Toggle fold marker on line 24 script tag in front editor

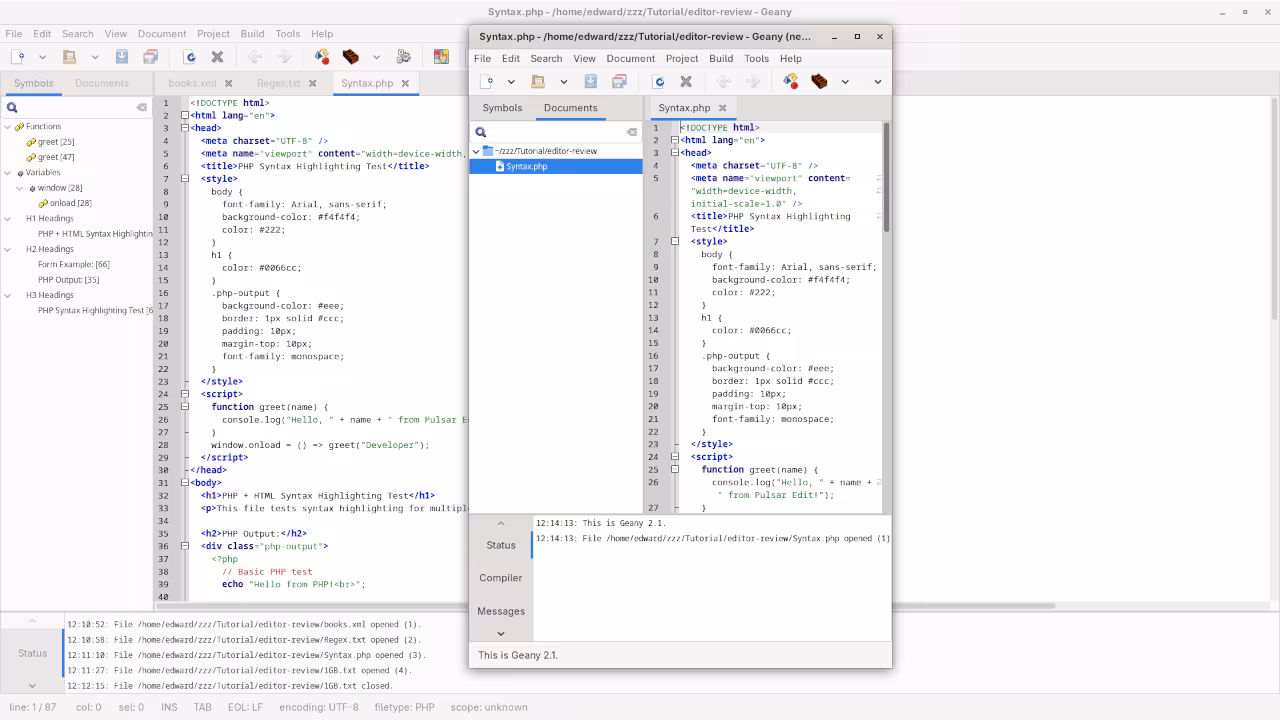click(675, 457)
